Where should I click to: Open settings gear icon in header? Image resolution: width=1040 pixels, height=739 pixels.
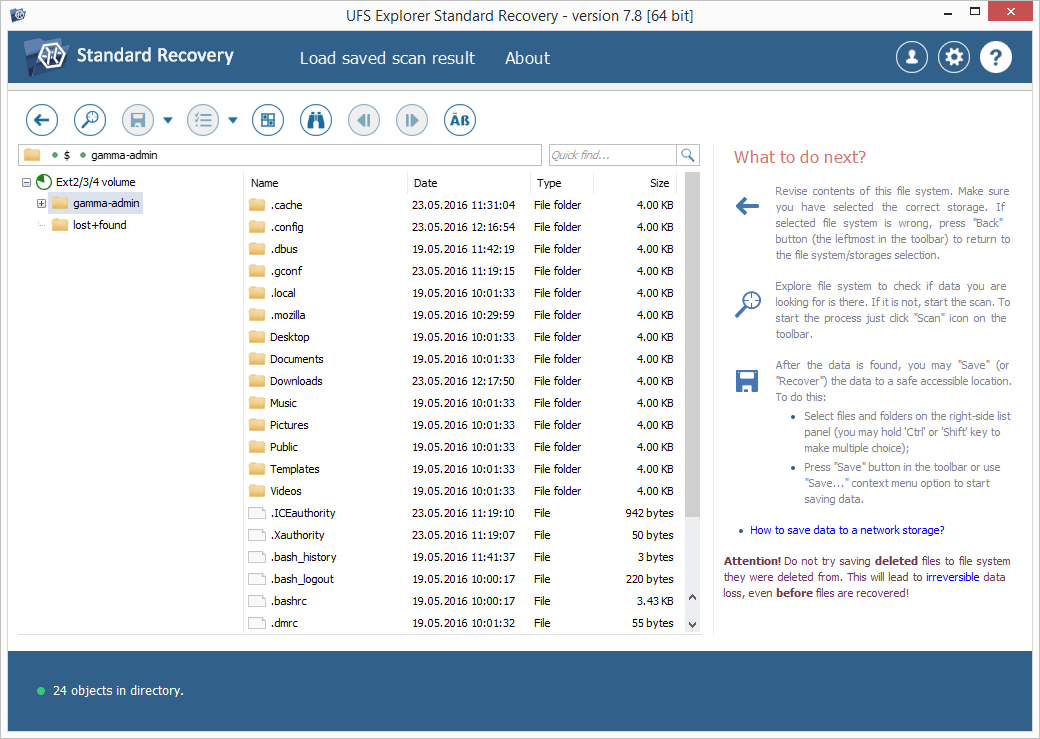pyautogui.click(x=954, y=57)
